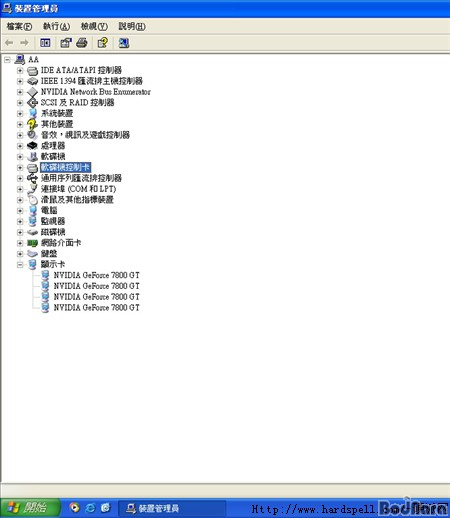This screenshot has height=518, width=450.
Task: Click the IDE ATA/ATAPI controller icon
Action: pos(32,71)
